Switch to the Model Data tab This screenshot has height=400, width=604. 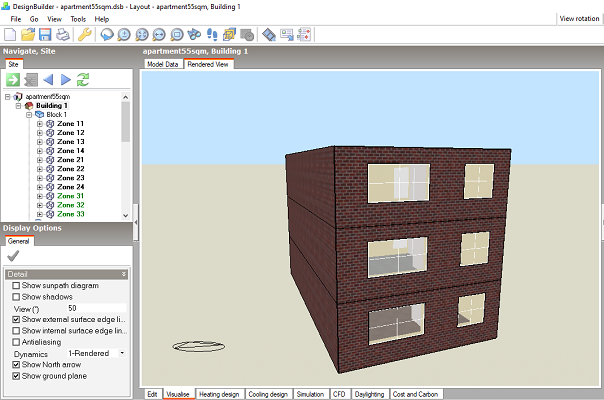pyautogui.click(x=163, y=63)
